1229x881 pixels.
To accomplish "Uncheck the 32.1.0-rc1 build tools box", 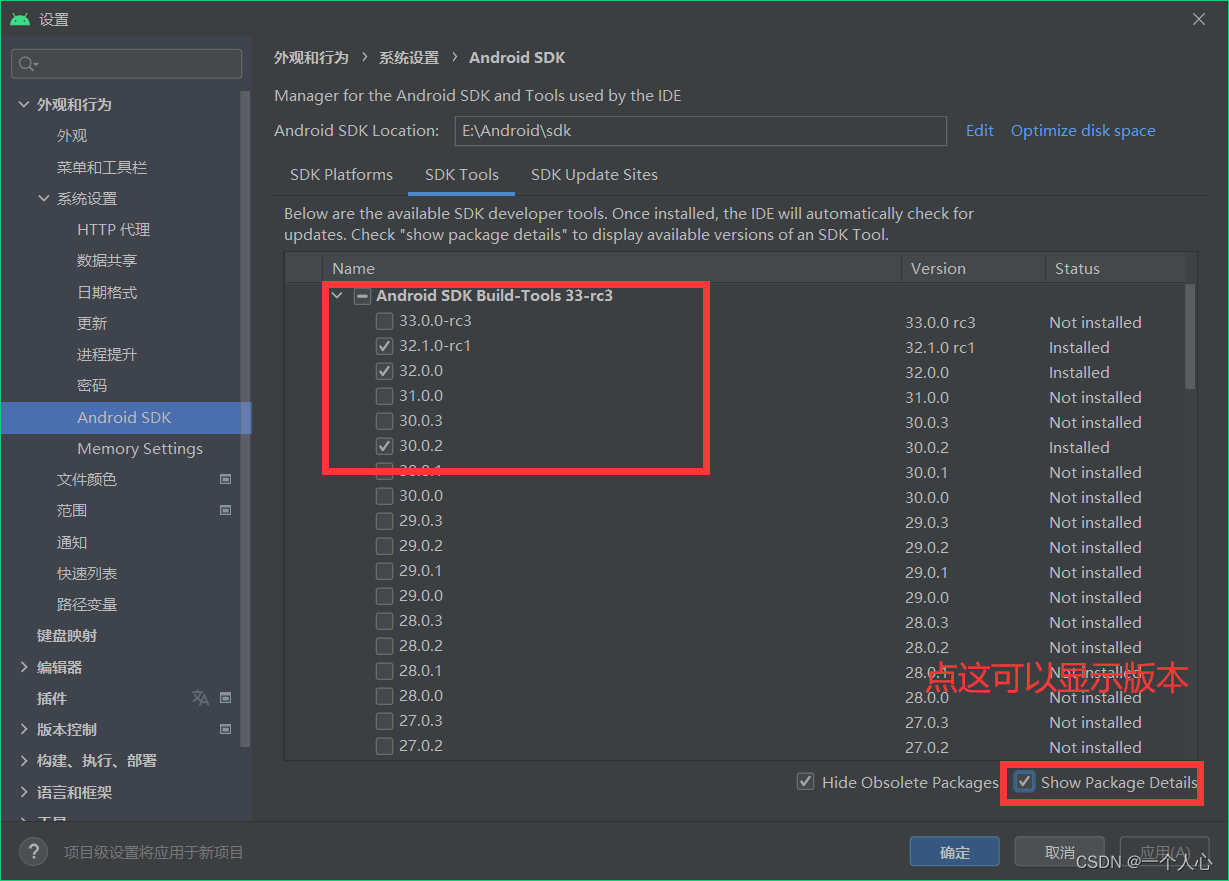I will (384, 346).
